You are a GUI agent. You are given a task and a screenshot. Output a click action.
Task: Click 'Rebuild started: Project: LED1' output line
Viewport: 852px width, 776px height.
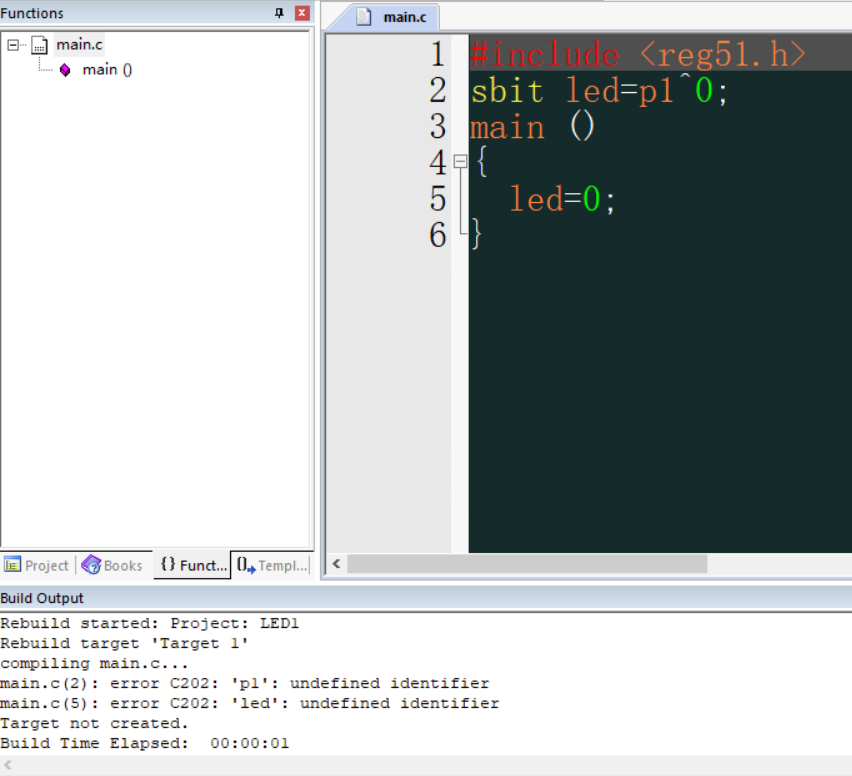coord(149,623)
